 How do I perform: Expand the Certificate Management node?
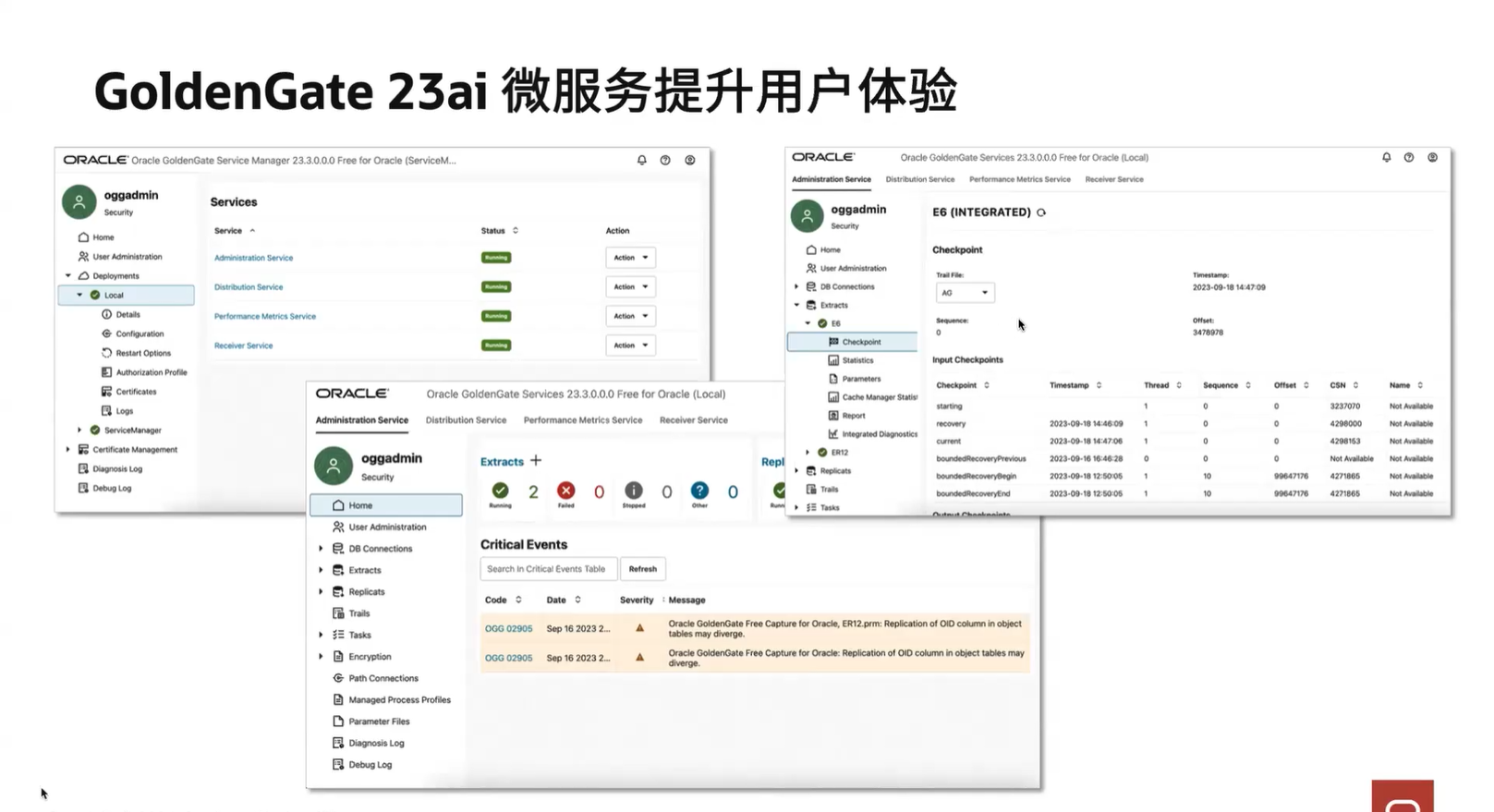click(68, 449)
